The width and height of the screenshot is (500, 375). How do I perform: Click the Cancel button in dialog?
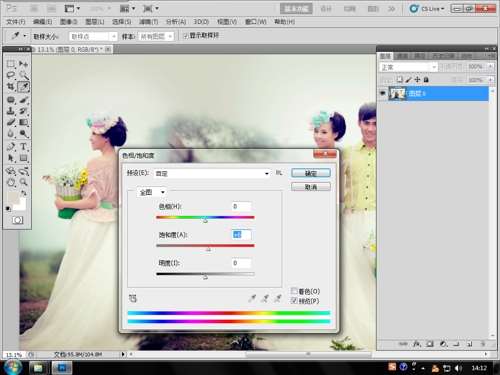click(x=311, y=187)
